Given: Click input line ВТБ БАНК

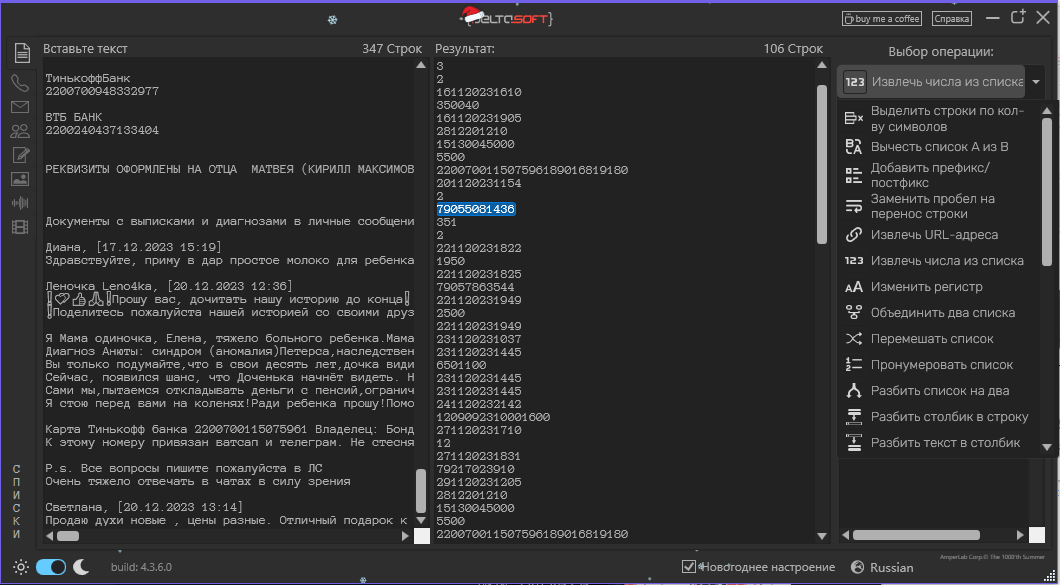Looking at the screenshot, I should tap(74, 118).
